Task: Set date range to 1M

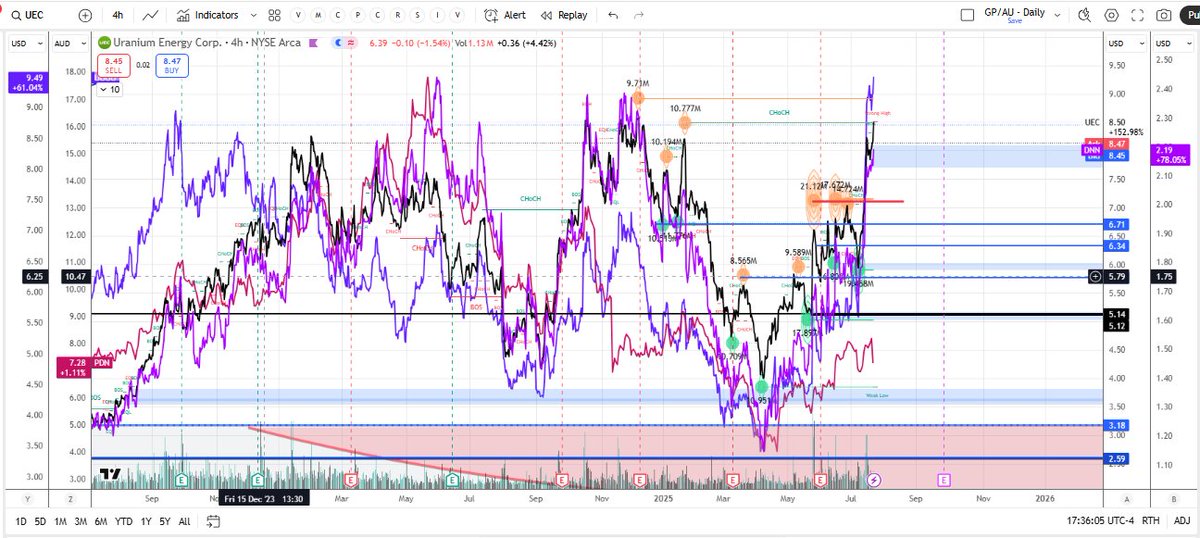Action: [x=59, y=521]
